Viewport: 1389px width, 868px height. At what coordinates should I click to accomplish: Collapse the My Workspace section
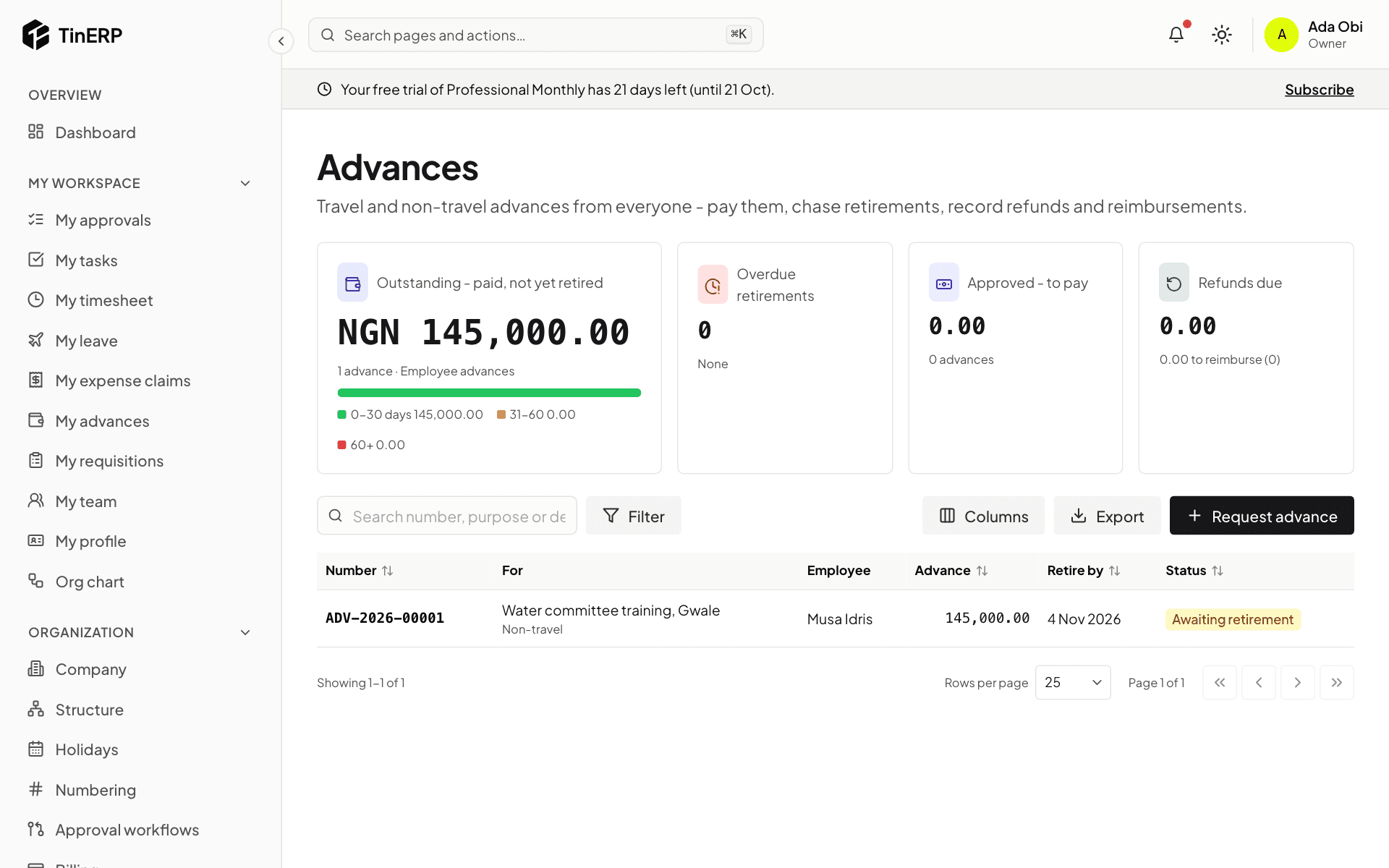[245, 184]
